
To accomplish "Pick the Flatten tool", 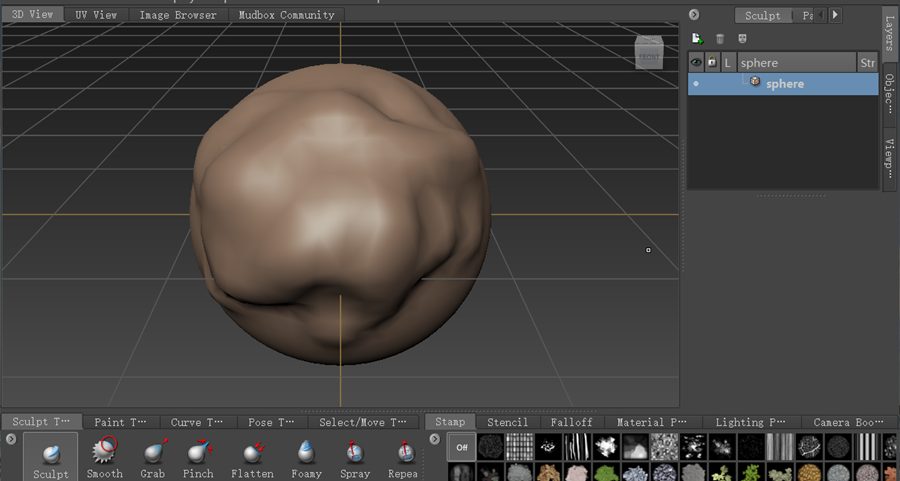I will pyautogui.click(x=252, y=457).
